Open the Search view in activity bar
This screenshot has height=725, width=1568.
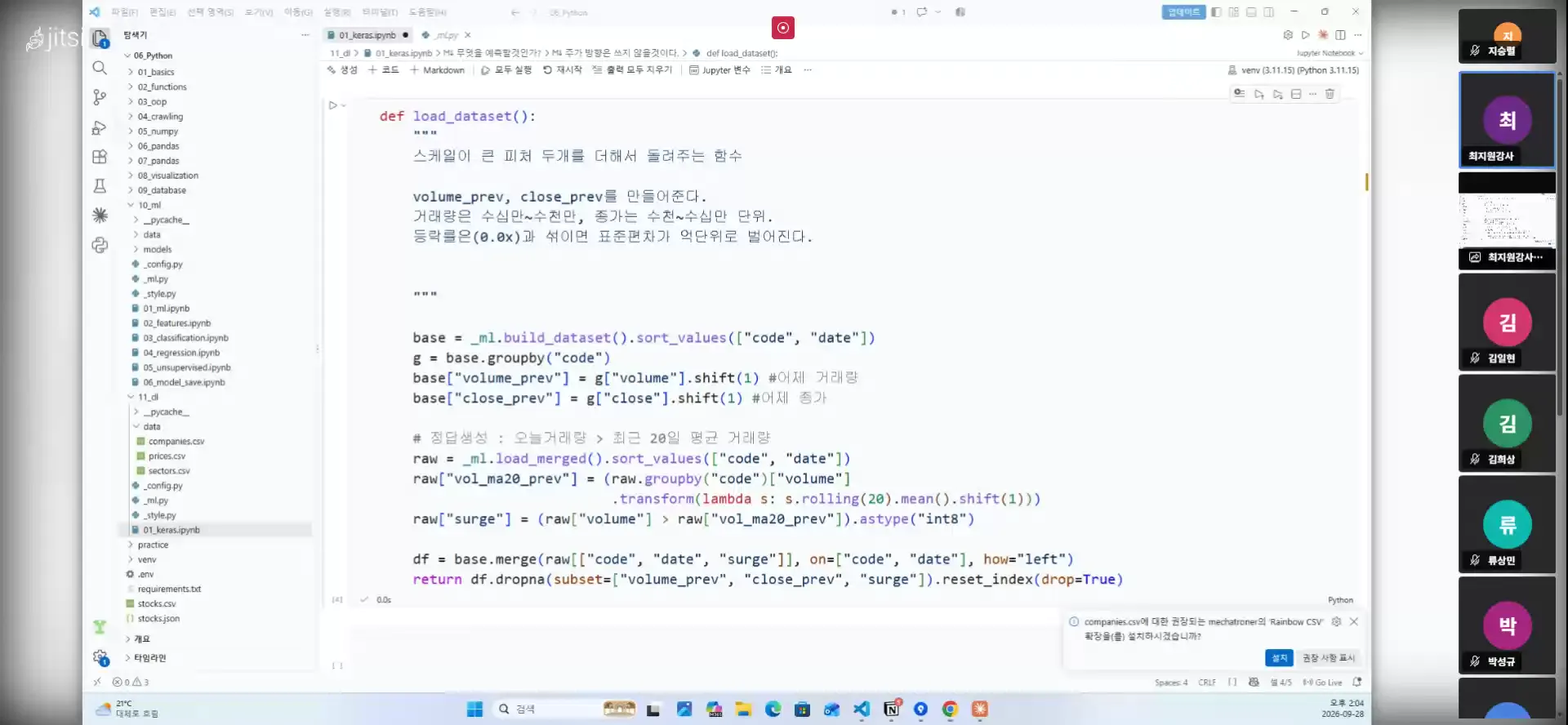pyautogui.click(x=100, y=68)
